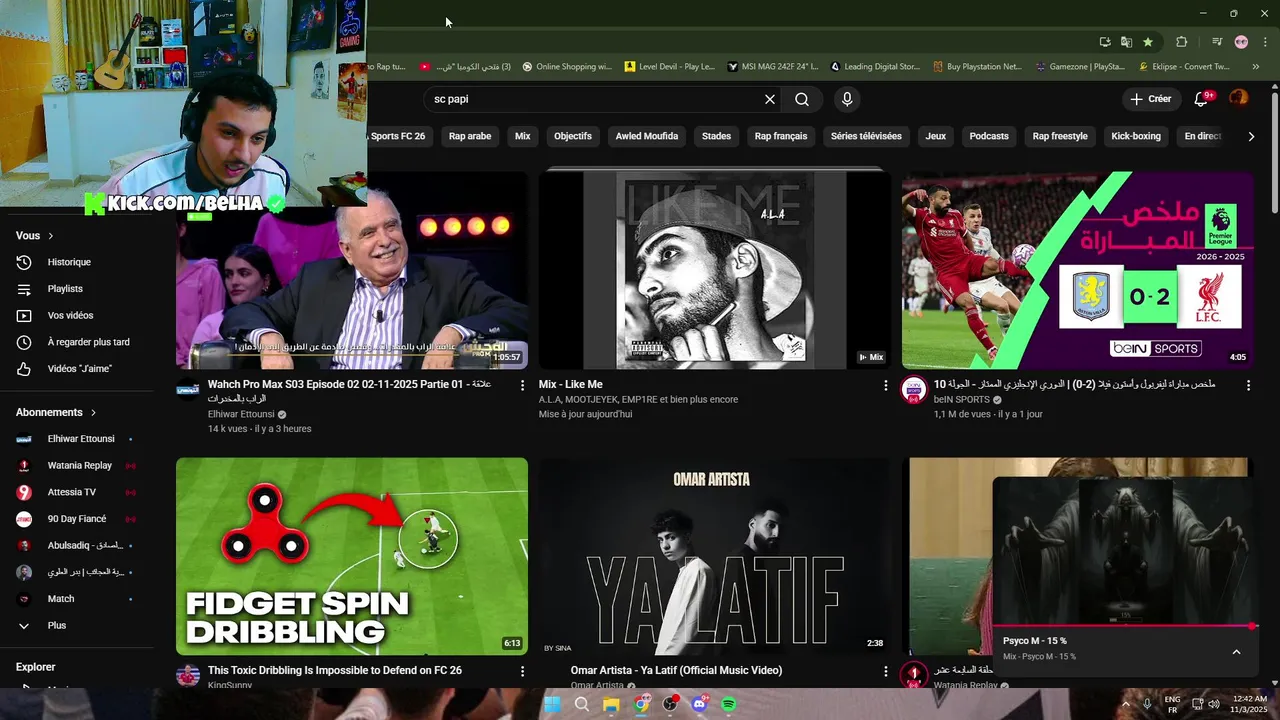This screenshot has width=1280, height=720.
Task: Open options for Omar Artista Ya Latif video
Action: click(x=885, y=671)
